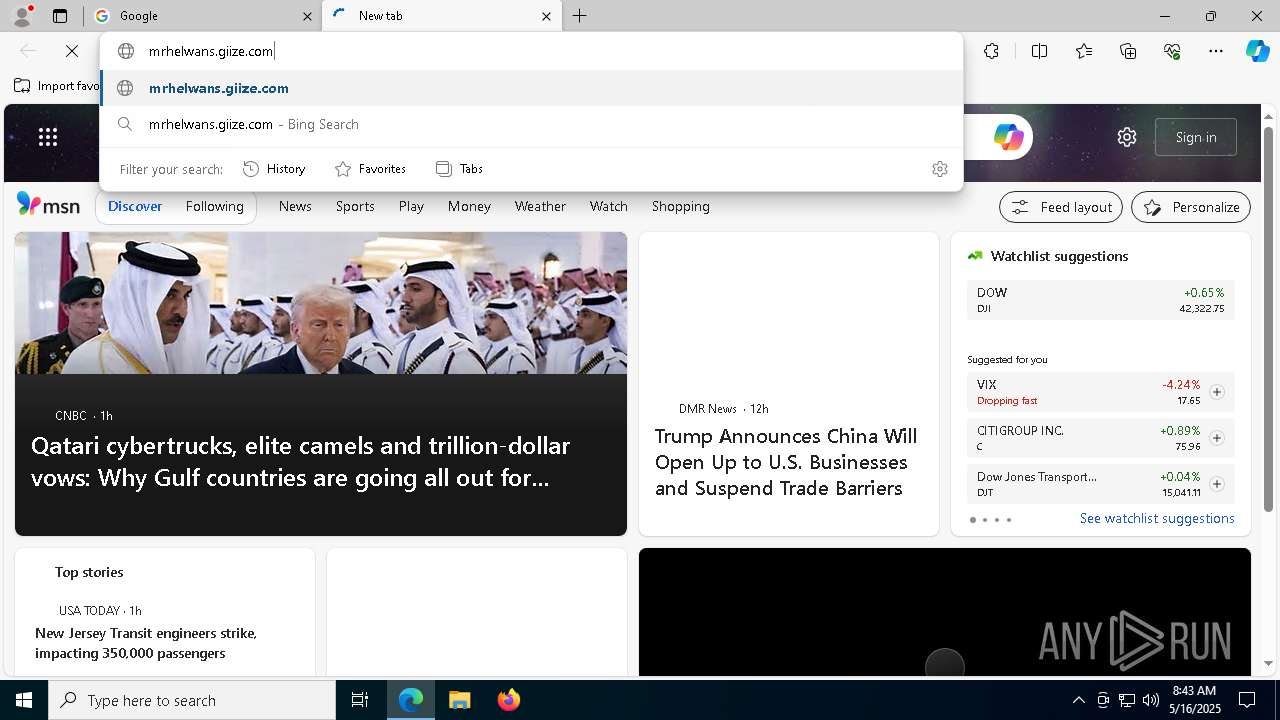Filter search by Favorites
Image resolution: width=1280 pixels, height=720 pixels.
tap(370, 169)
